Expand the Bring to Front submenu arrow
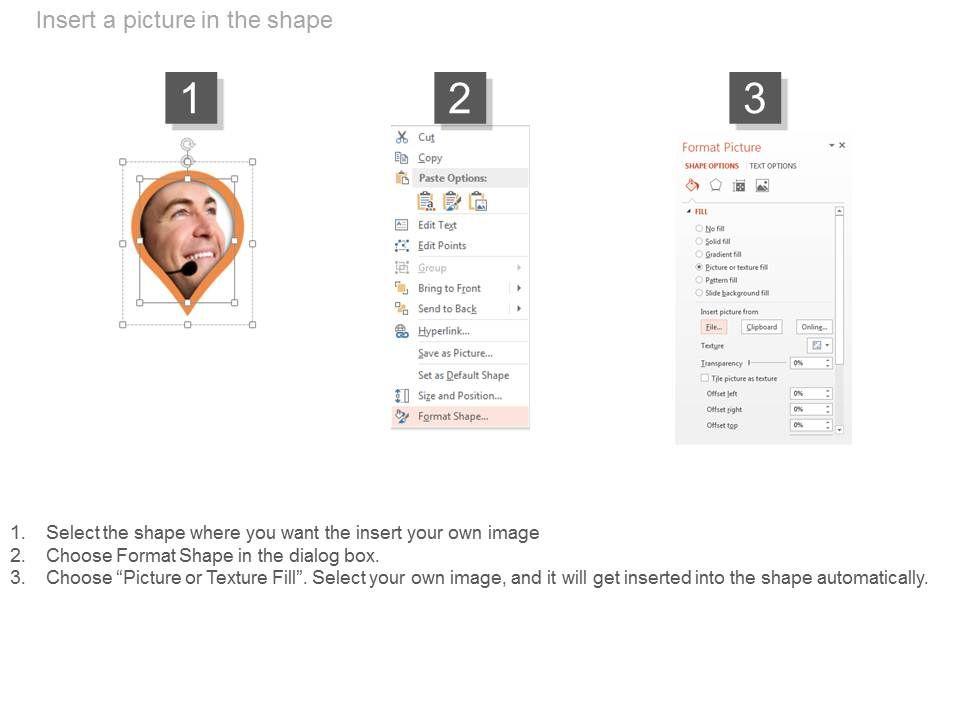This screenshot has width=960, height=720. (x=519, y=288)
